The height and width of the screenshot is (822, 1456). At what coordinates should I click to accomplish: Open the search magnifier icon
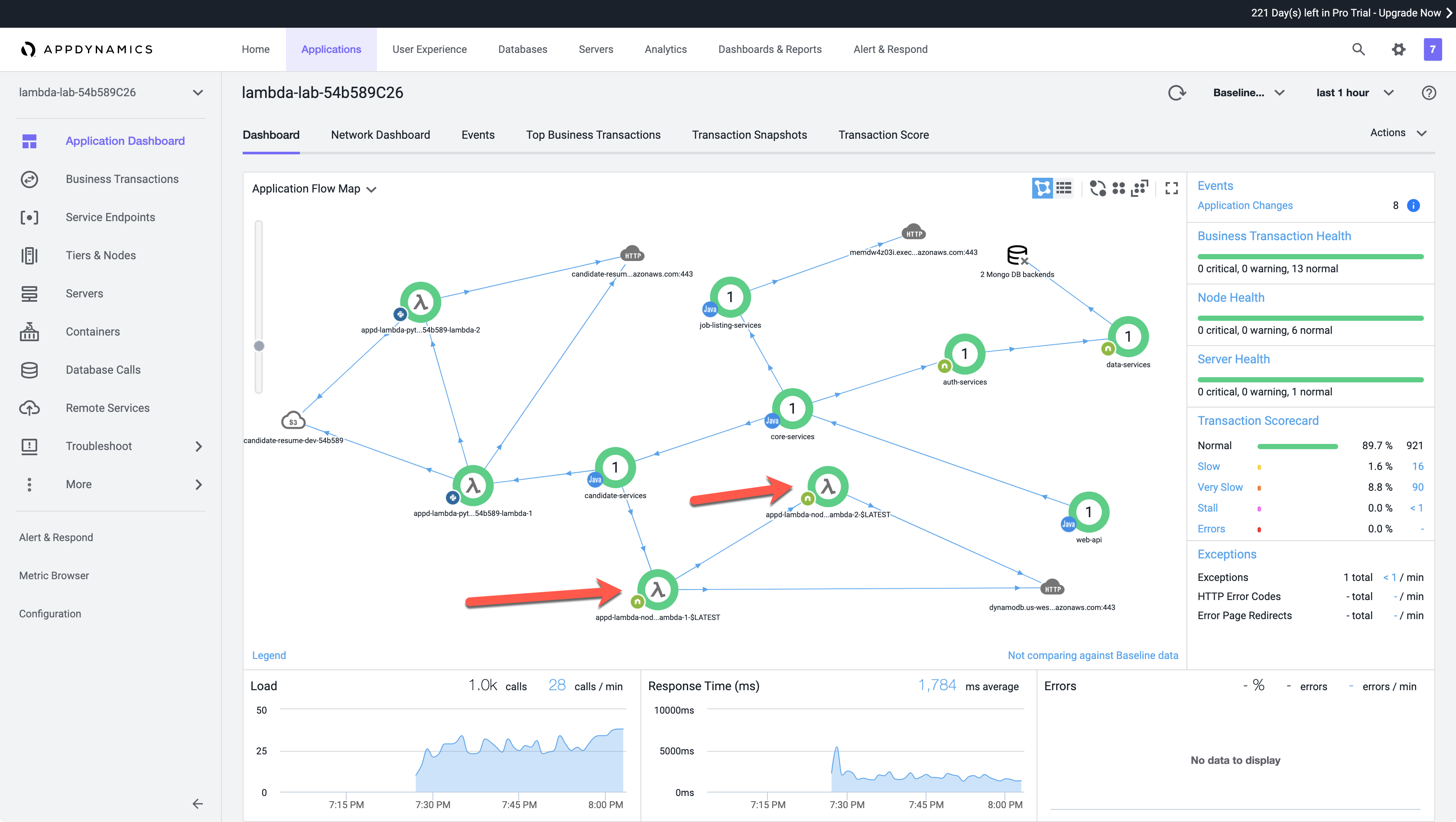[x=1358, y=49]
